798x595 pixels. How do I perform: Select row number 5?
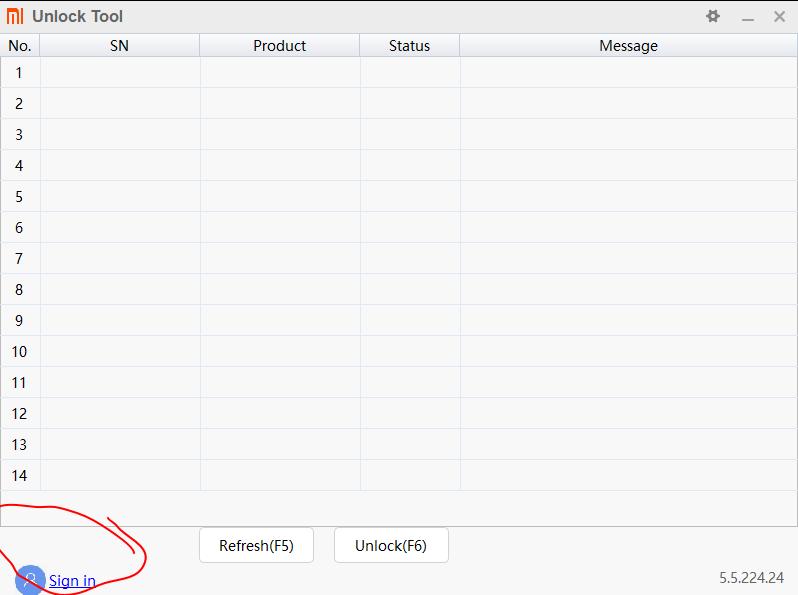point(399,197)
